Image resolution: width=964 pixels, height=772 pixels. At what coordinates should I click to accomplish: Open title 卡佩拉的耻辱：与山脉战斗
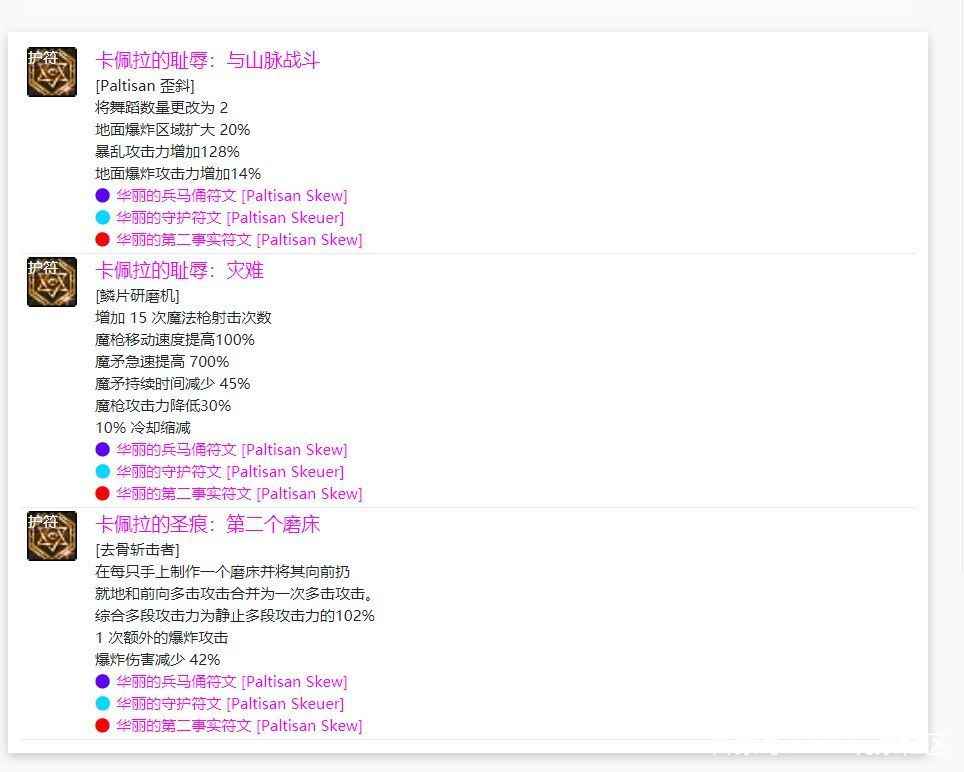[207, 60]
